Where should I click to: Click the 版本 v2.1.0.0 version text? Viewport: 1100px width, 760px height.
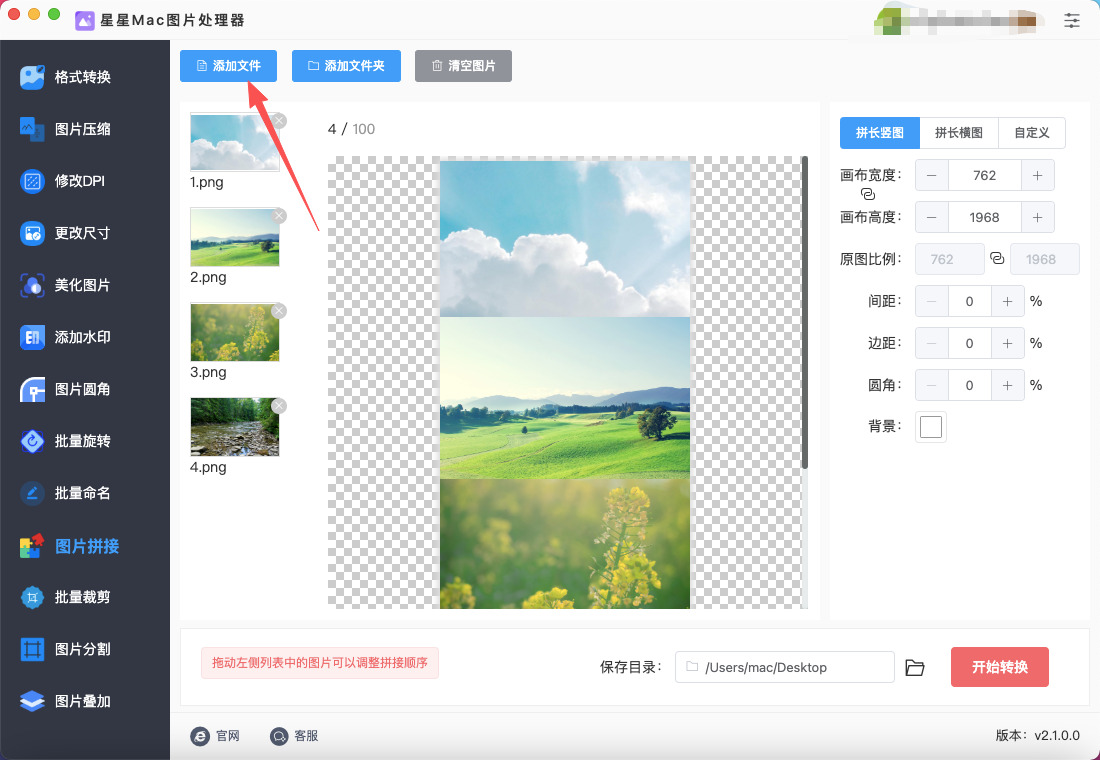(x=1037, y=735)
